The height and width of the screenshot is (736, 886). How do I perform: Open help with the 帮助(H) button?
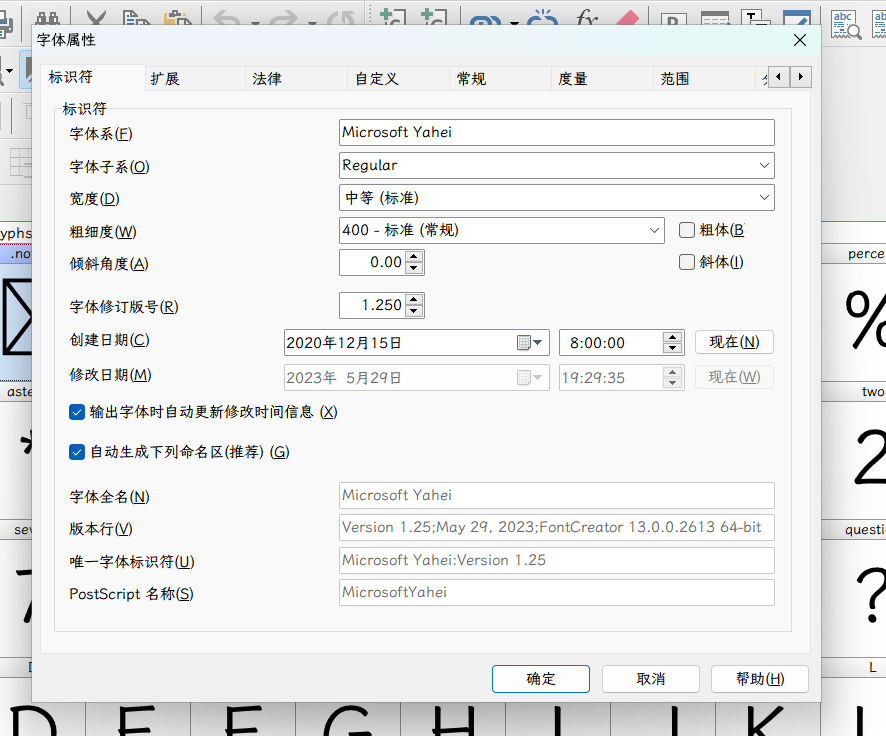coord(759,678)
